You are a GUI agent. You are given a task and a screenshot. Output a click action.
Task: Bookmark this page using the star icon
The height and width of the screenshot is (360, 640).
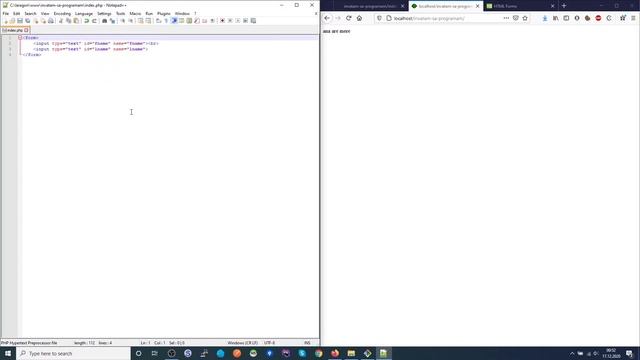pos(525,18)
